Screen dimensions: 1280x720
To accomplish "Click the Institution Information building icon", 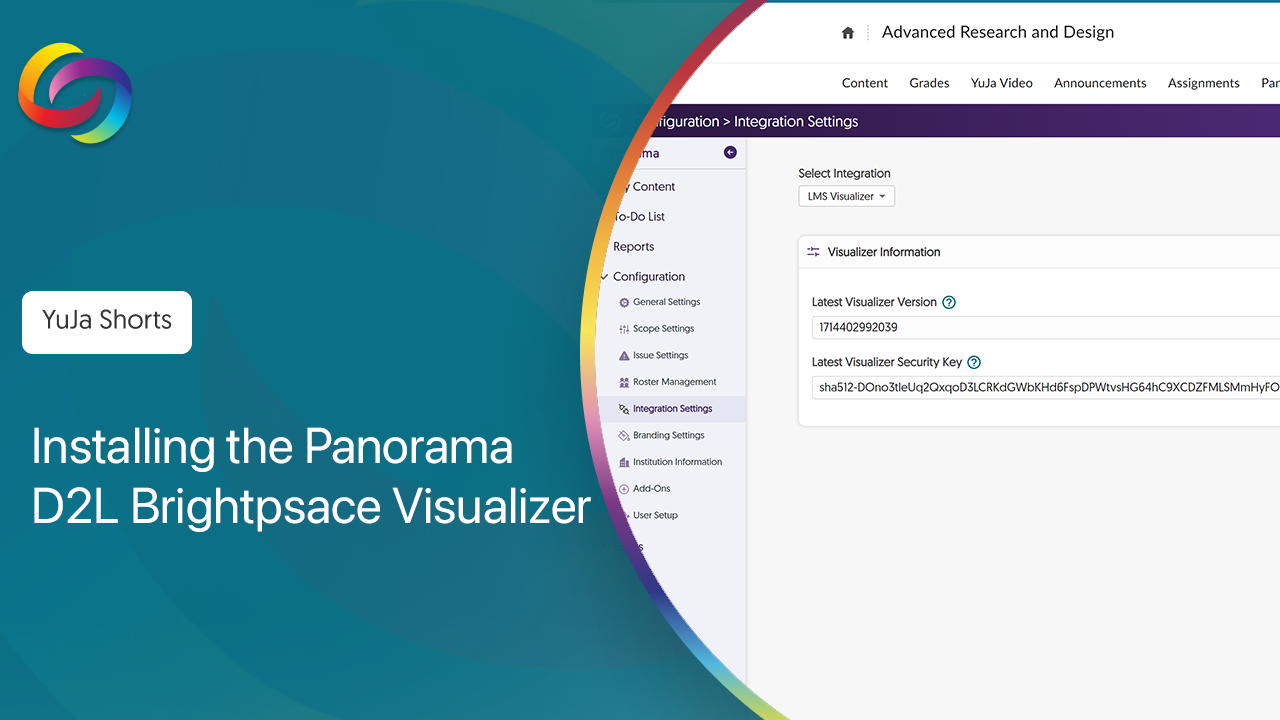I will 625,462.
